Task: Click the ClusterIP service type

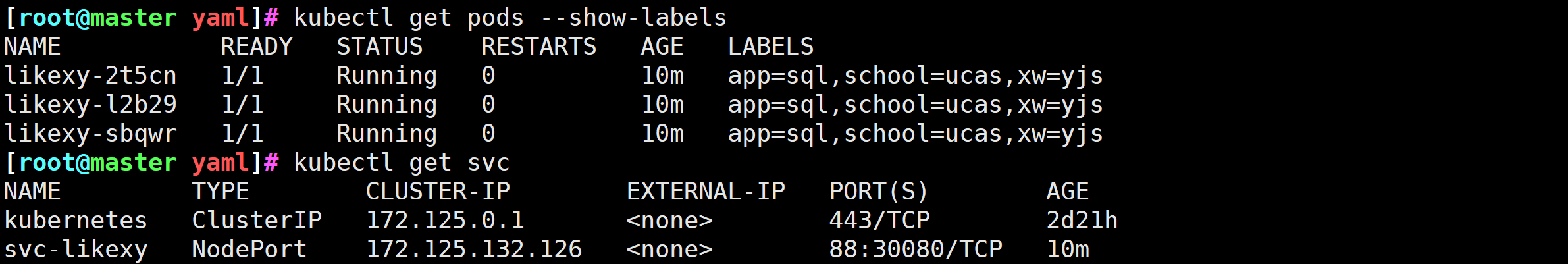Action: 257,221
